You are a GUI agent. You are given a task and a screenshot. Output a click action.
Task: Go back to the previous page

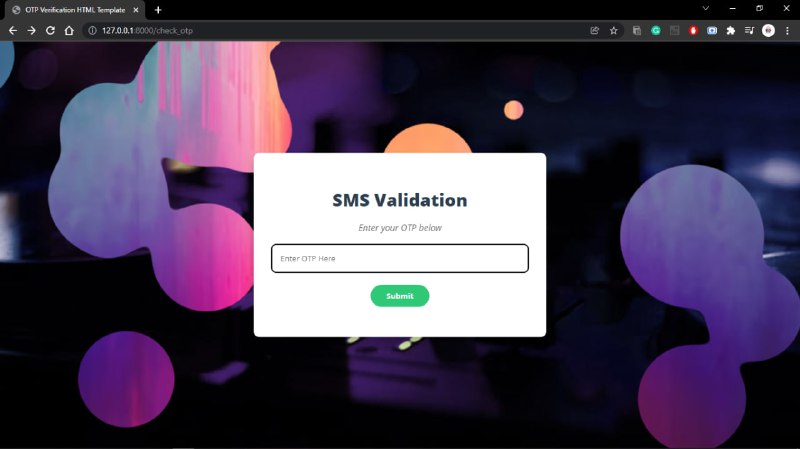coord(13,31)
